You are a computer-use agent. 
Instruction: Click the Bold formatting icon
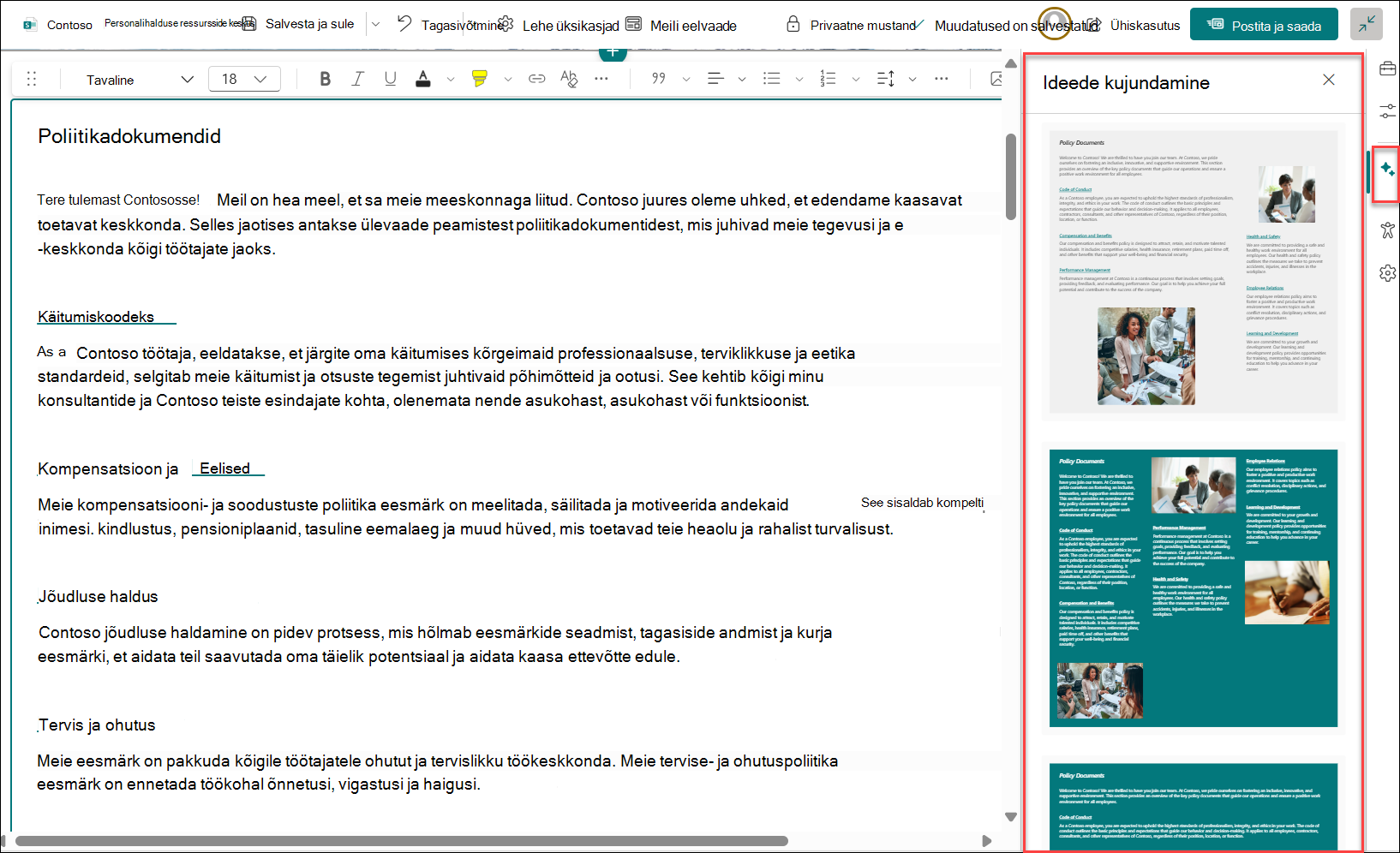click(x=325, y=79)
